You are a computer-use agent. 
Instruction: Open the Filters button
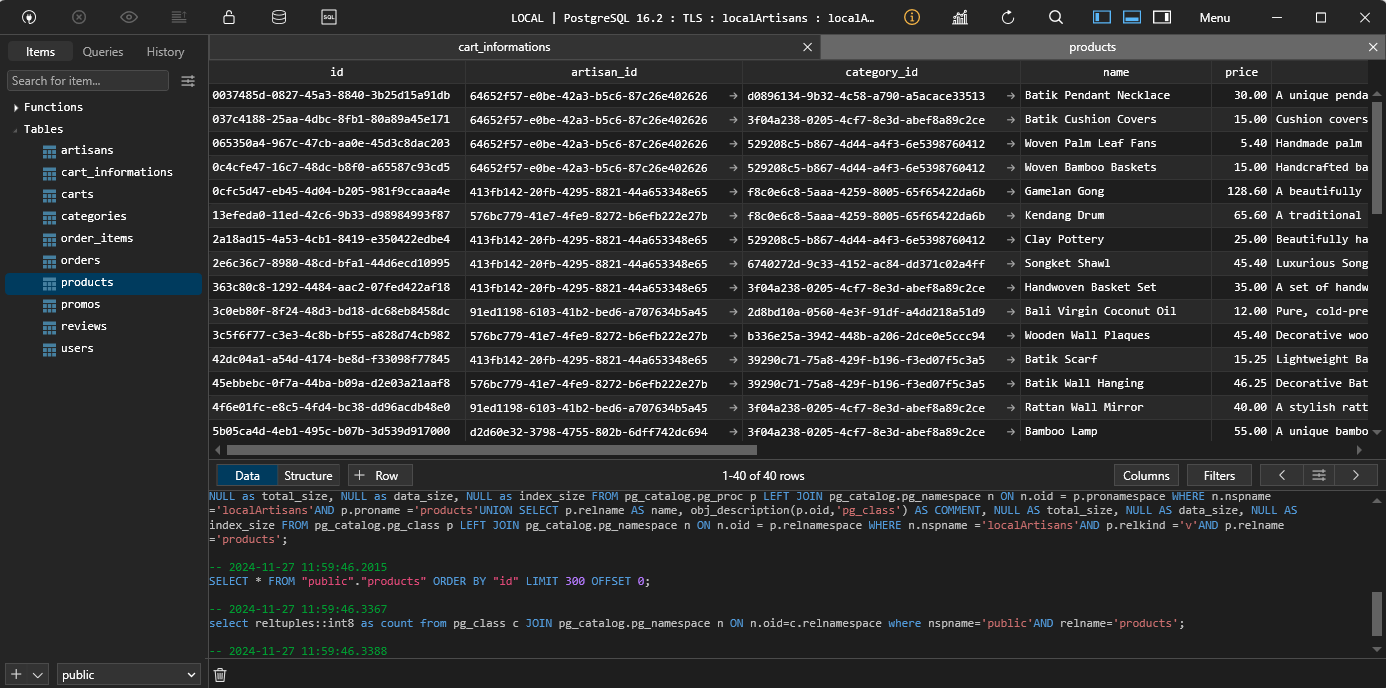click(1219, 475)
